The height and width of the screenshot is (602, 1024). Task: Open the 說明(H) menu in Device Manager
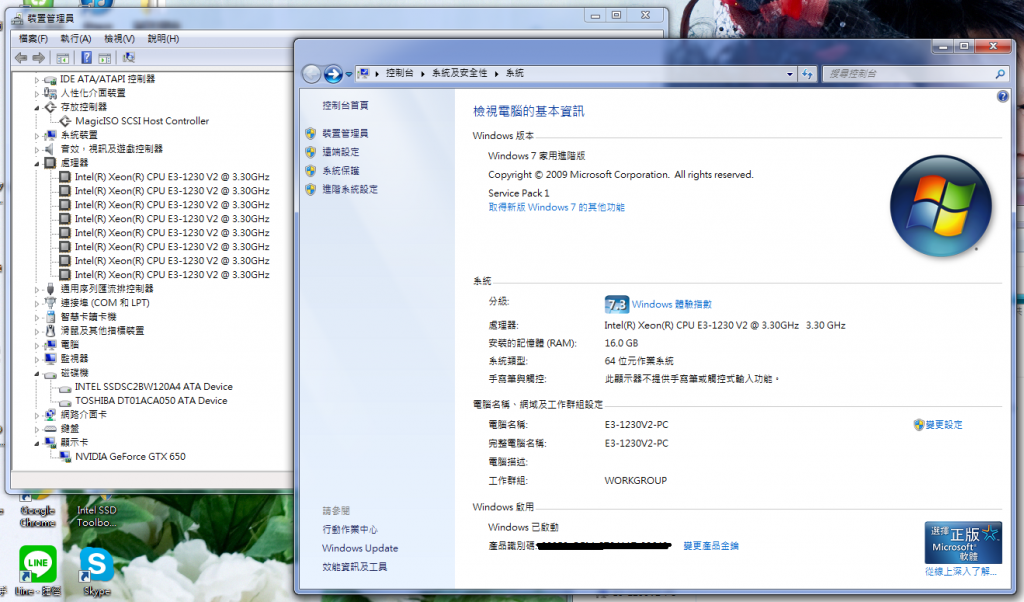point(163,39)
